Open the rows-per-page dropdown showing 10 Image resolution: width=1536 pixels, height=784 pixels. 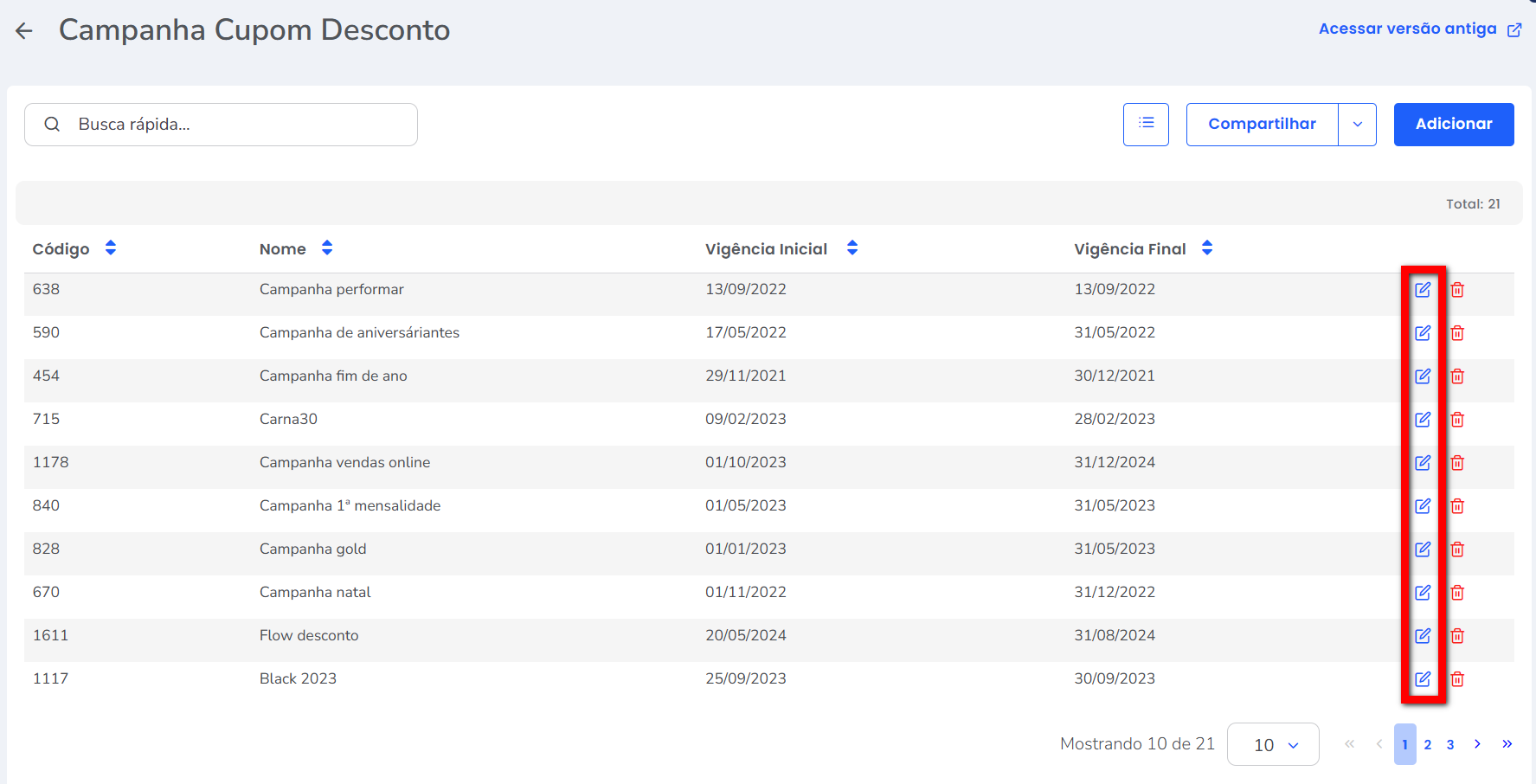click(x=1272, y=744)
